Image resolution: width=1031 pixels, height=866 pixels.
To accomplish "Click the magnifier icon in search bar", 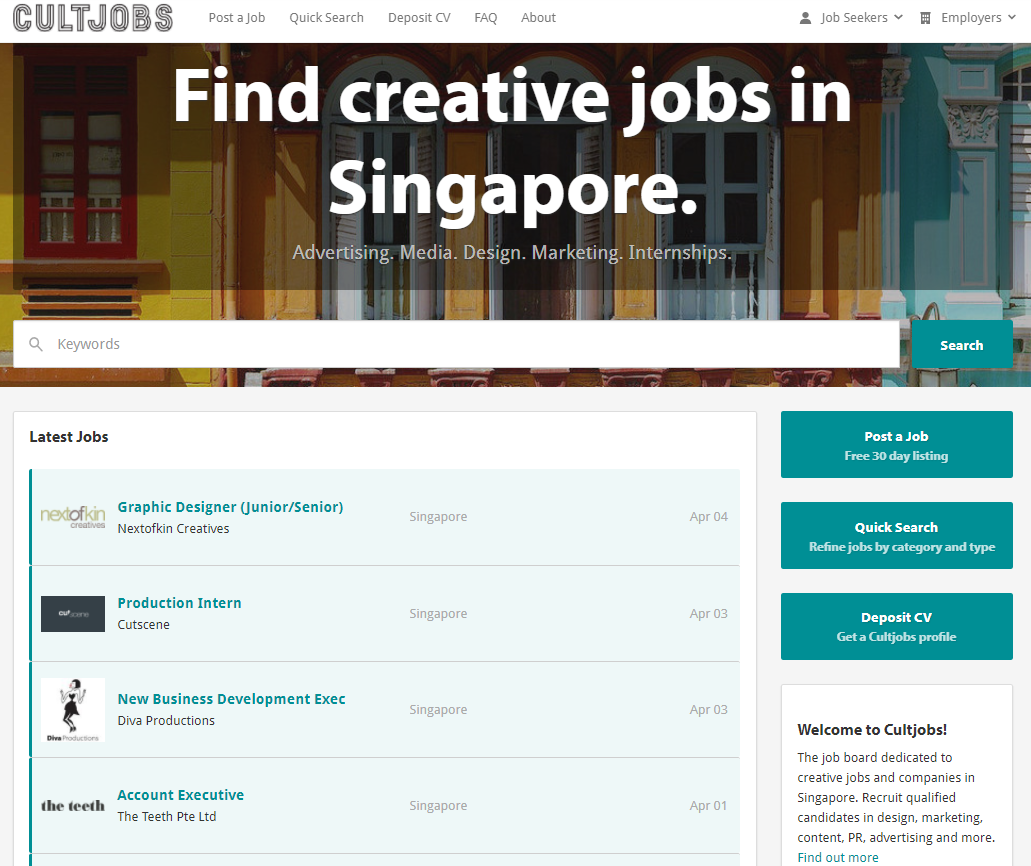I will pos(36,344).
